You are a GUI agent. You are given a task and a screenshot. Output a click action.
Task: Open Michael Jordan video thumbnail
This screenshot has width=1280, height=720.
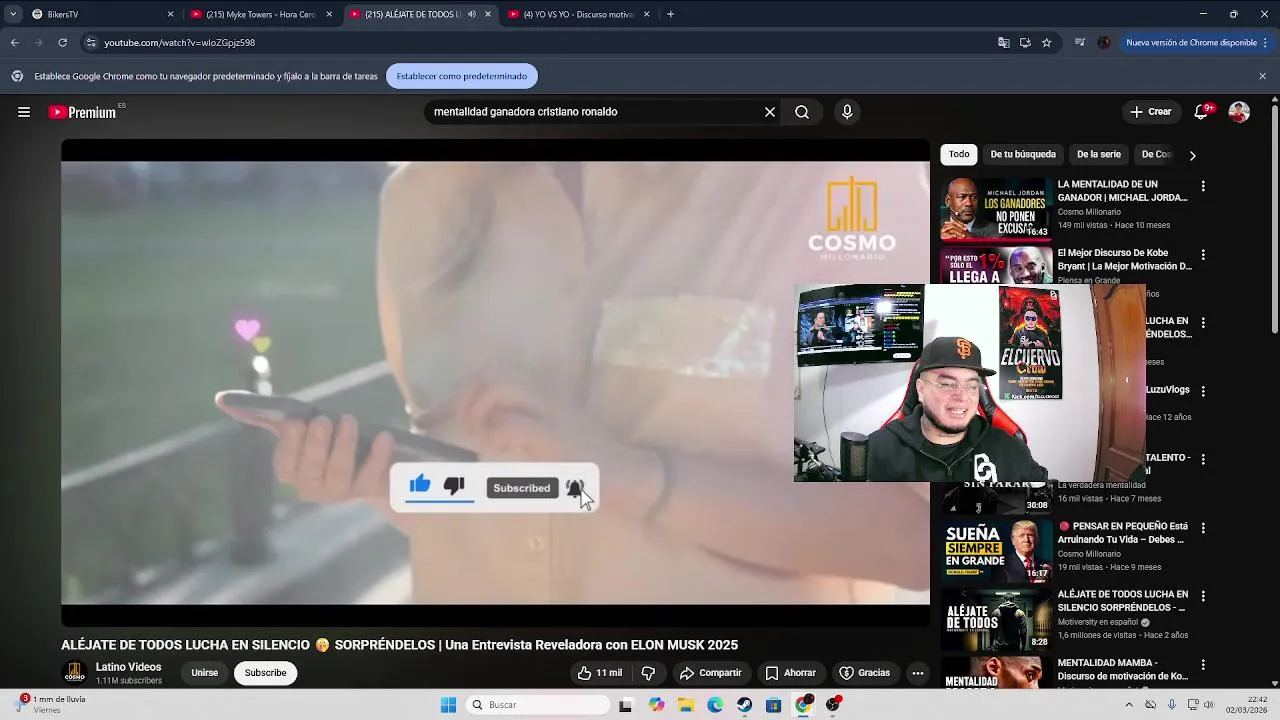point(996,209)
